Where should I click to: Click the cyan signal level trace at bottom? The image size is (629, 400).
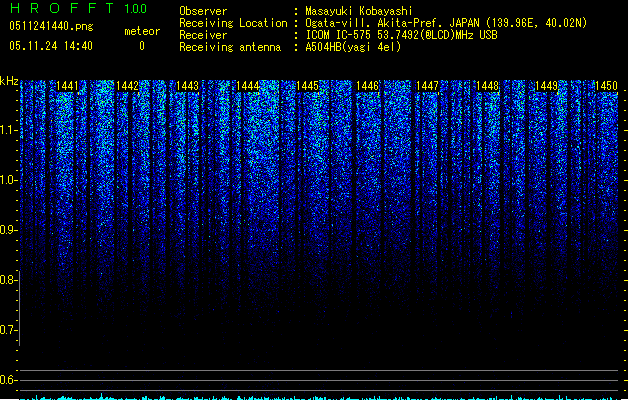(x=319, y=397)
